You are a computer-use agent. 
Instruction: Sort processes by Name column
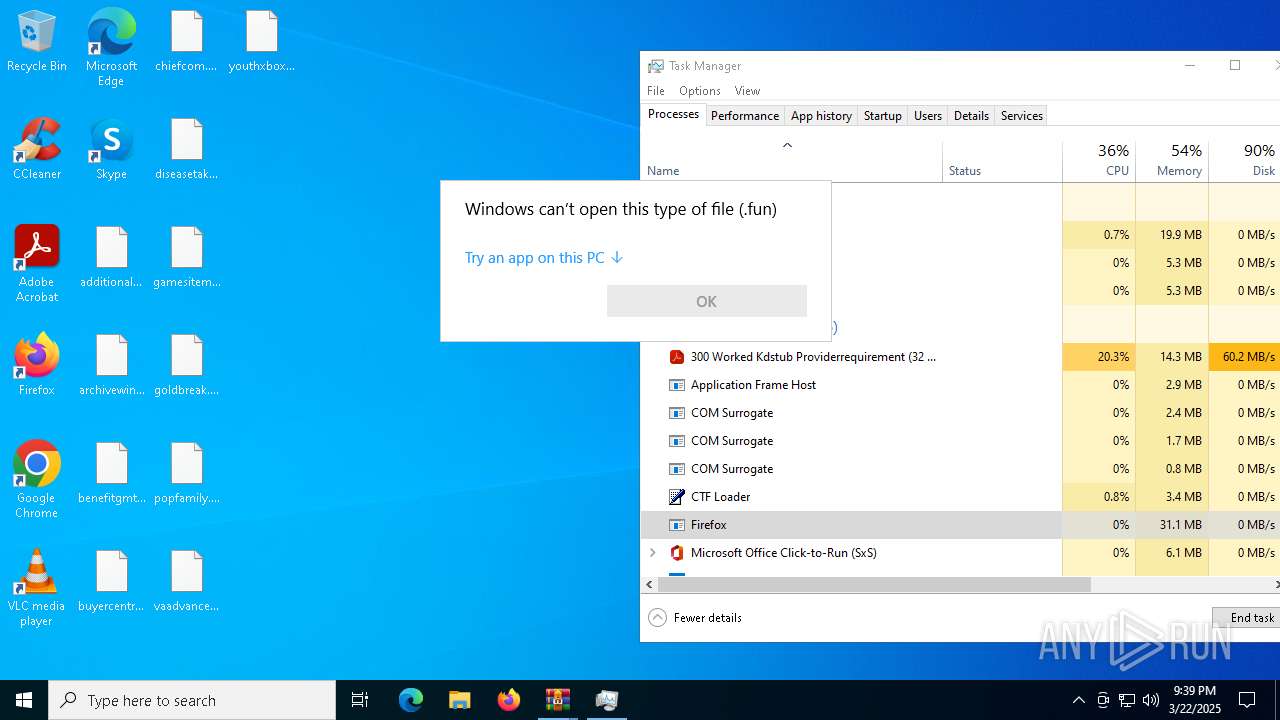791,161
